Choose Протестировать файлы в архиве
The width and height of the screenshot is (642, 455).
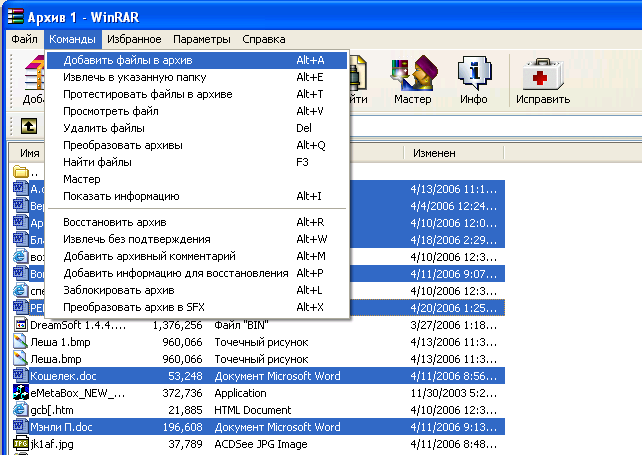(x=197, y=94)
